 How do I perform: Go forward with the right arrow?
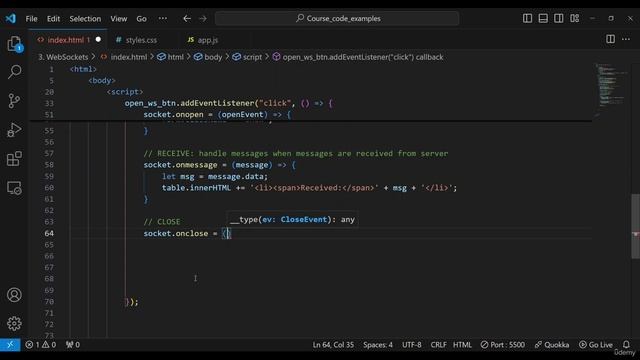[203, 18]
